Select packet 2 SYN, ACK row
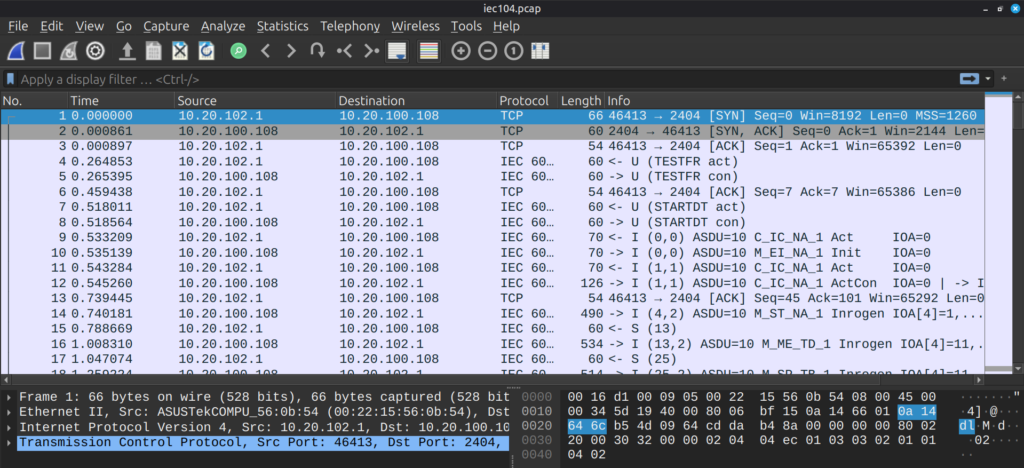Viewport: 1024px width, 468px height. pos(492,131)
